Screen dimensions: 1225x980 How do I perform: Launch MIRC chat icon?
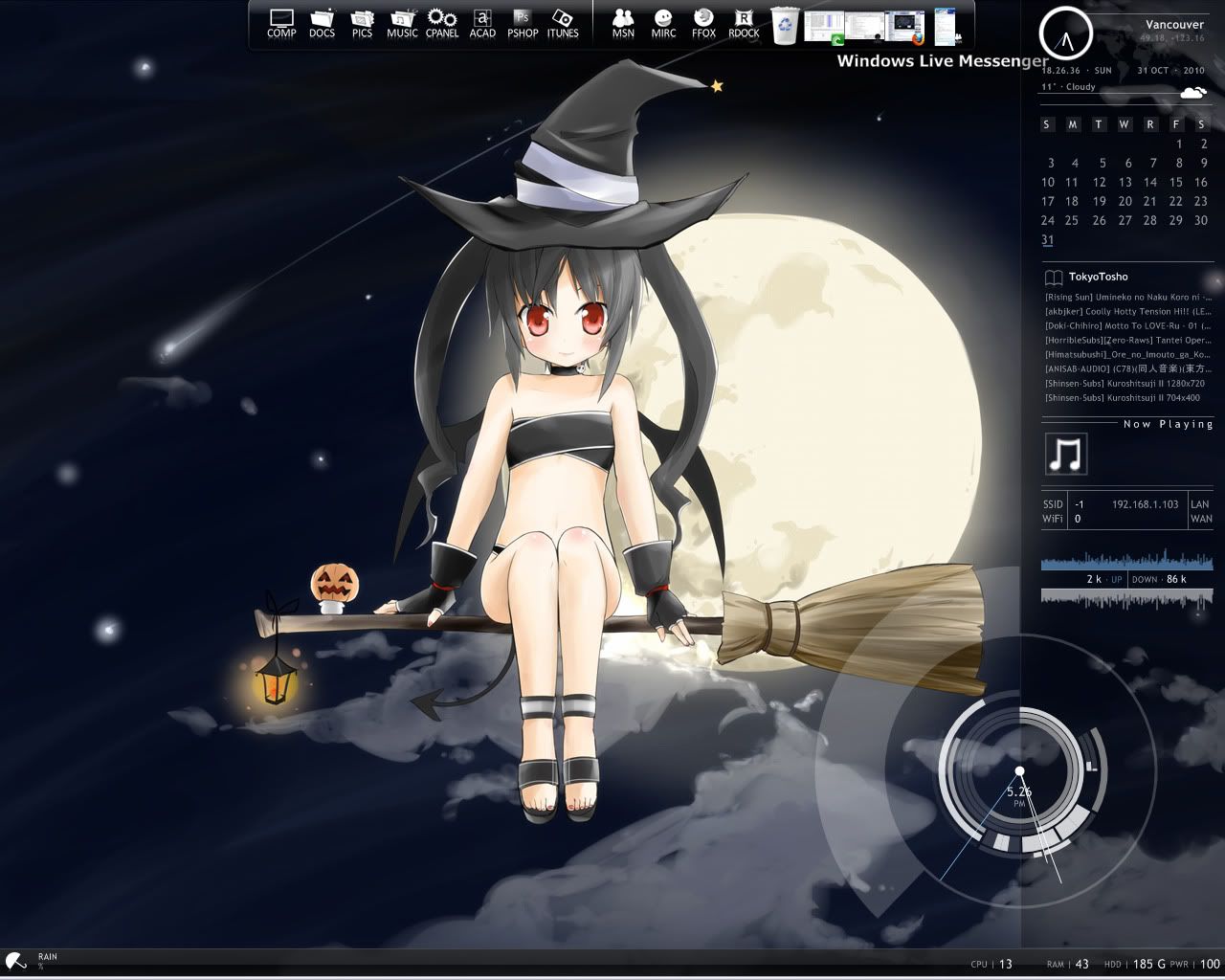click(663, 23)
